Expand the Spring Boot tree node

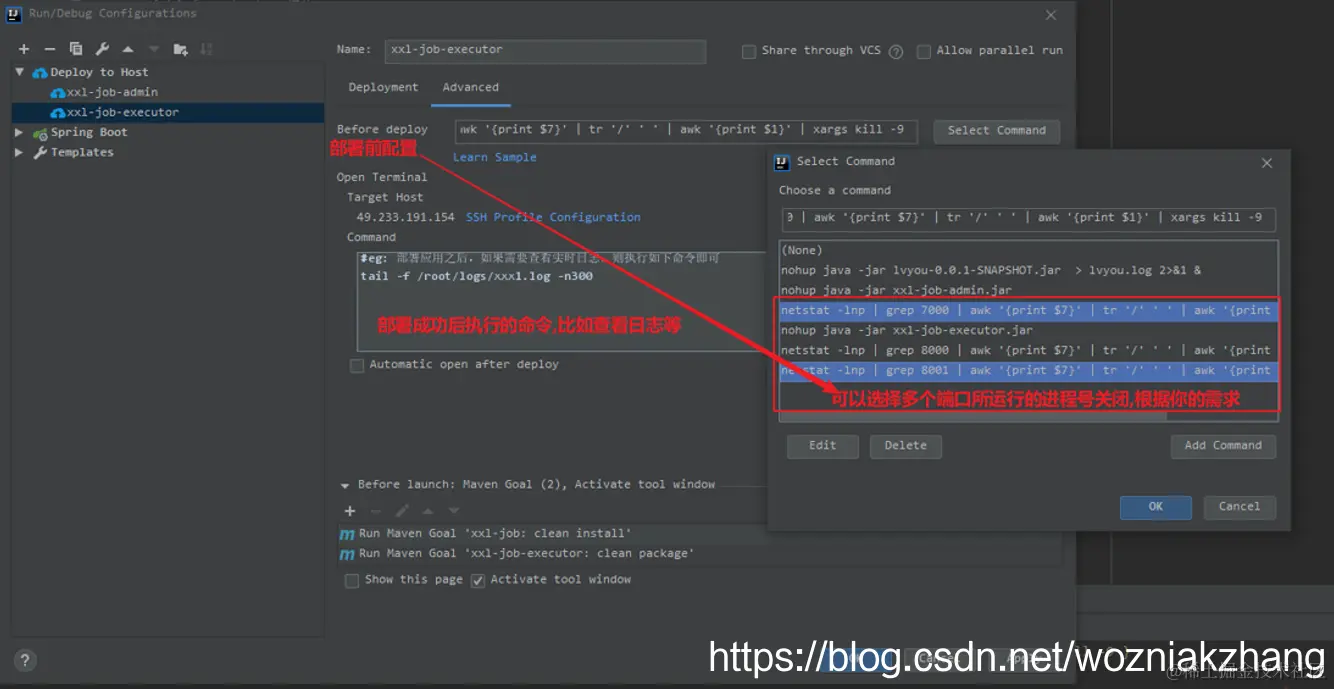pos(20,132)
